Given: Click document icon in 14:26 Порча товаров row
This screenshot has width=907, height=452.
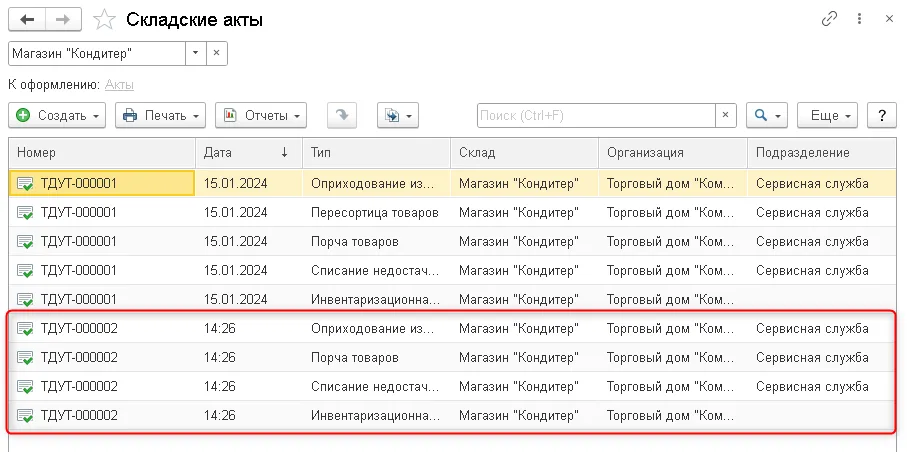Looking at the screenshot, I should [25, 358].
